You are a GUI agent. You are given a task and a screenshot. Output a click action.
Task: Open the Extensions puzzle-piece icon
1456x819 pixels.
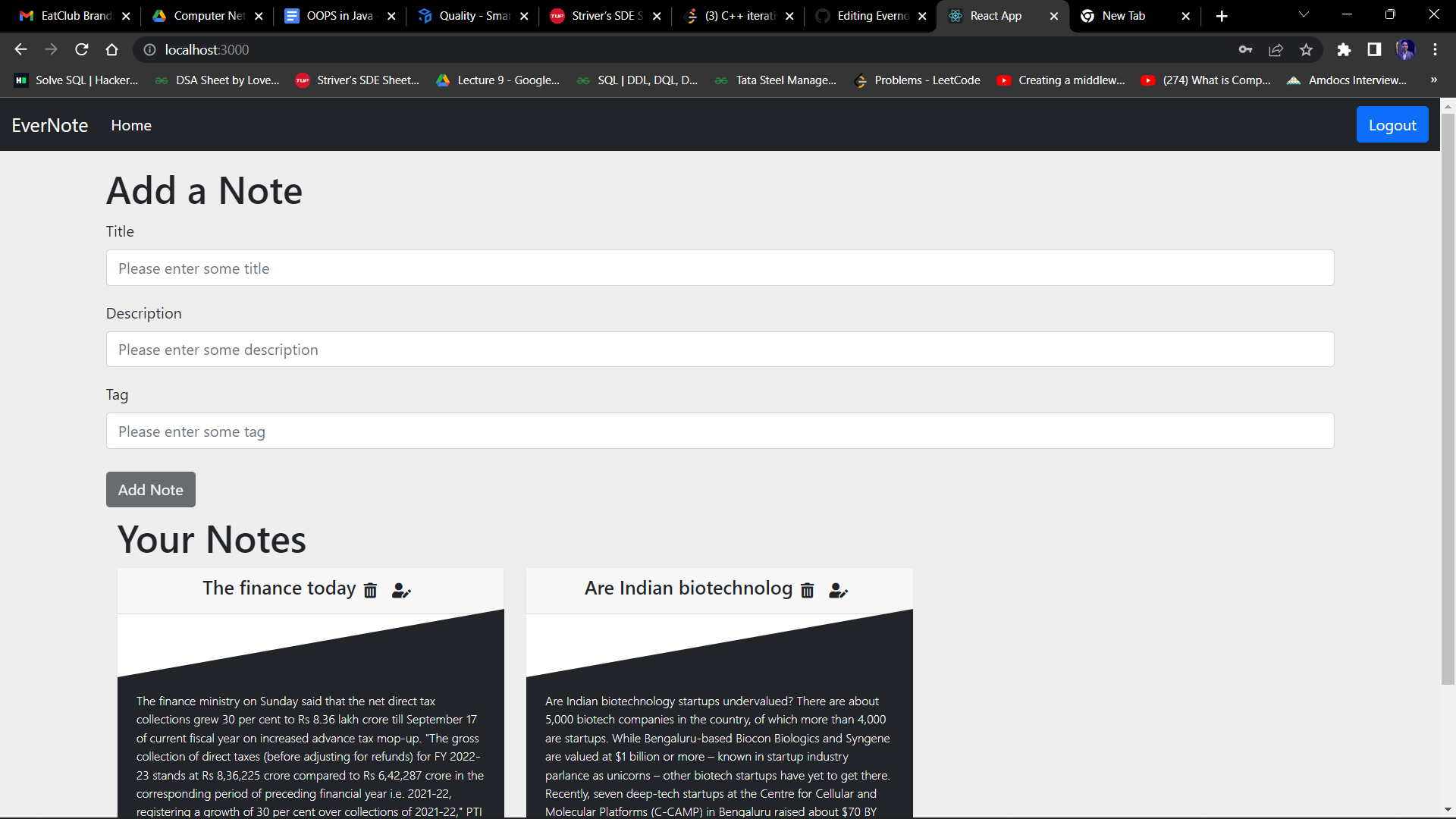[x=1345, y=49]
